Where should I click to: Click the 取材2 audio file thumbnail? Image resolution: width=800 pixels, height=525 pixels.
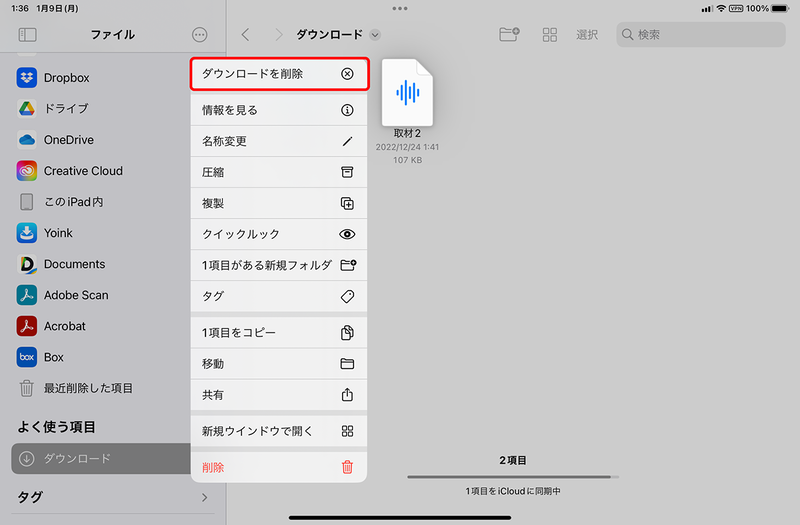(x=407, y=92)
